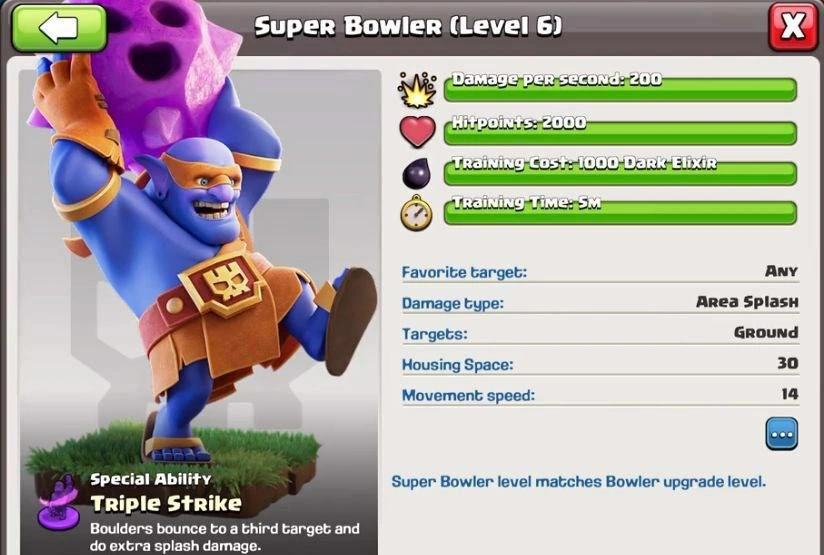Select the Targets Ground row

tap(600, 333)
